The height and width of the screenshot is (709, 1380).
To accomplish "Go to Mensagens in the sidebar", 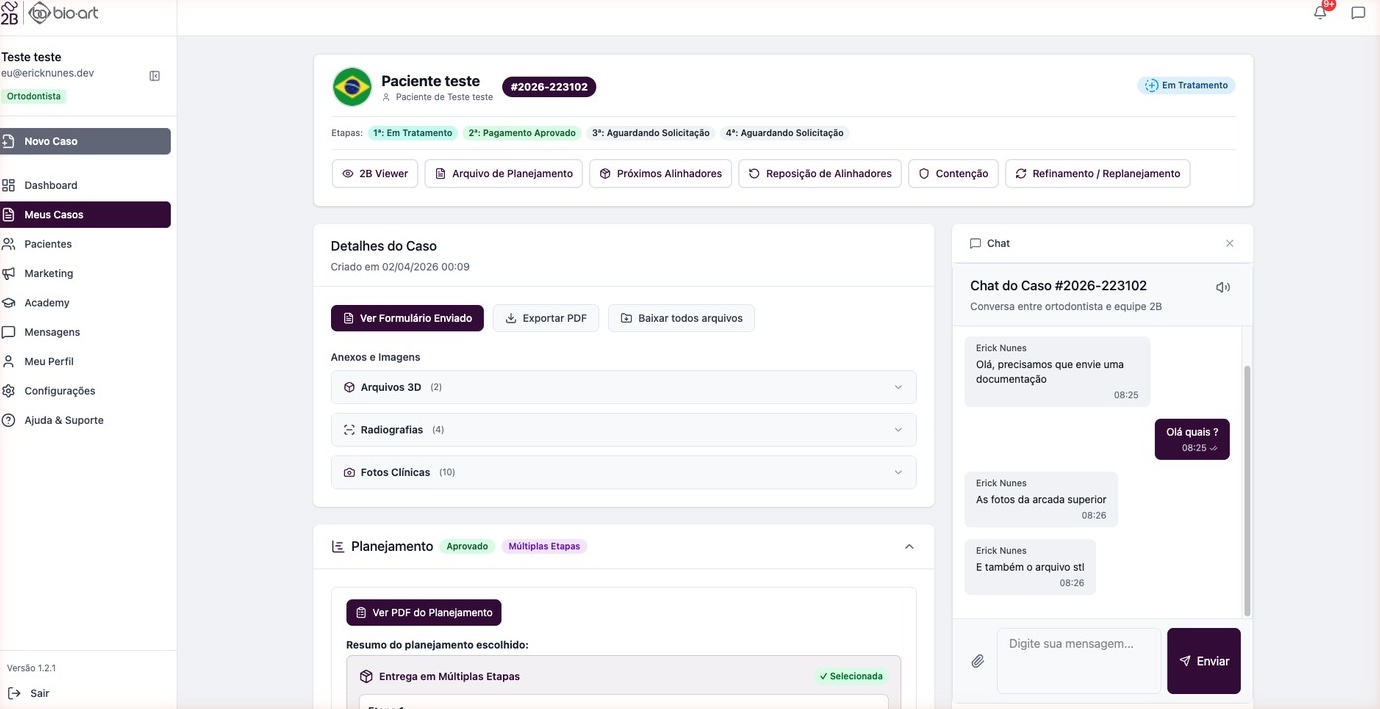I will [86, 332].
